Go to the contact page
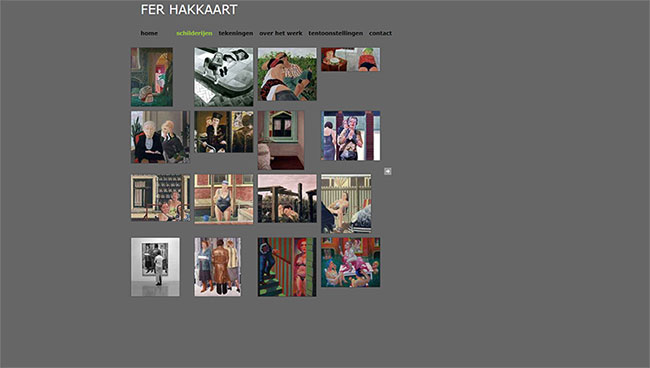The width and height of the screenshot is (650, 368). (380, 33)
